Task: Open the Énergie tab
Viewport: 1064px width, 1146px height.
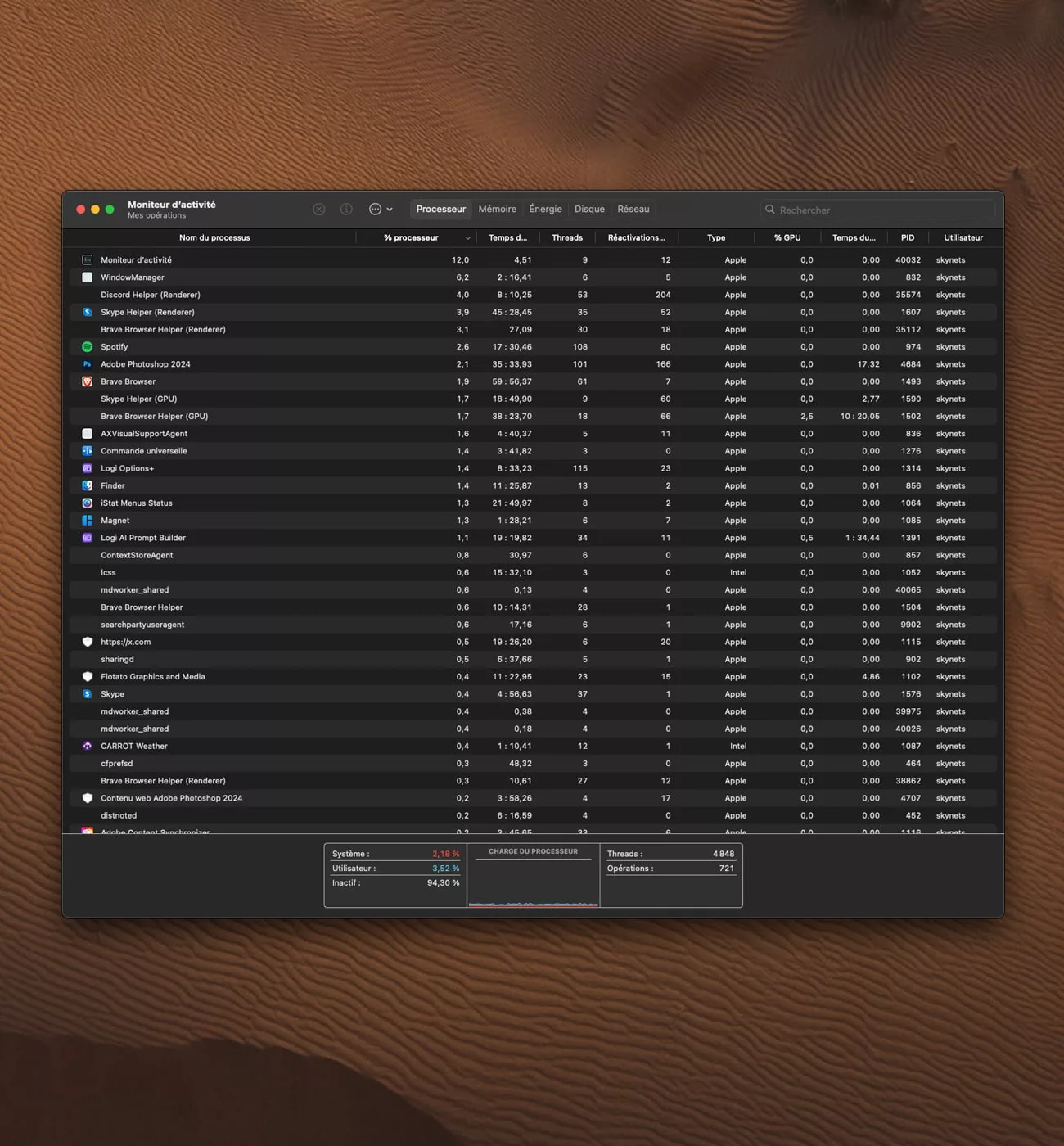Action: pos(546,210)
